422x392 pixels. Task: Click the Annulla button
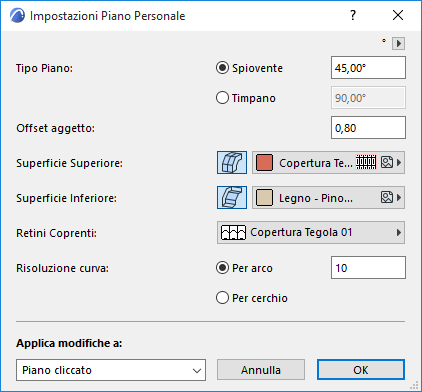261,370
